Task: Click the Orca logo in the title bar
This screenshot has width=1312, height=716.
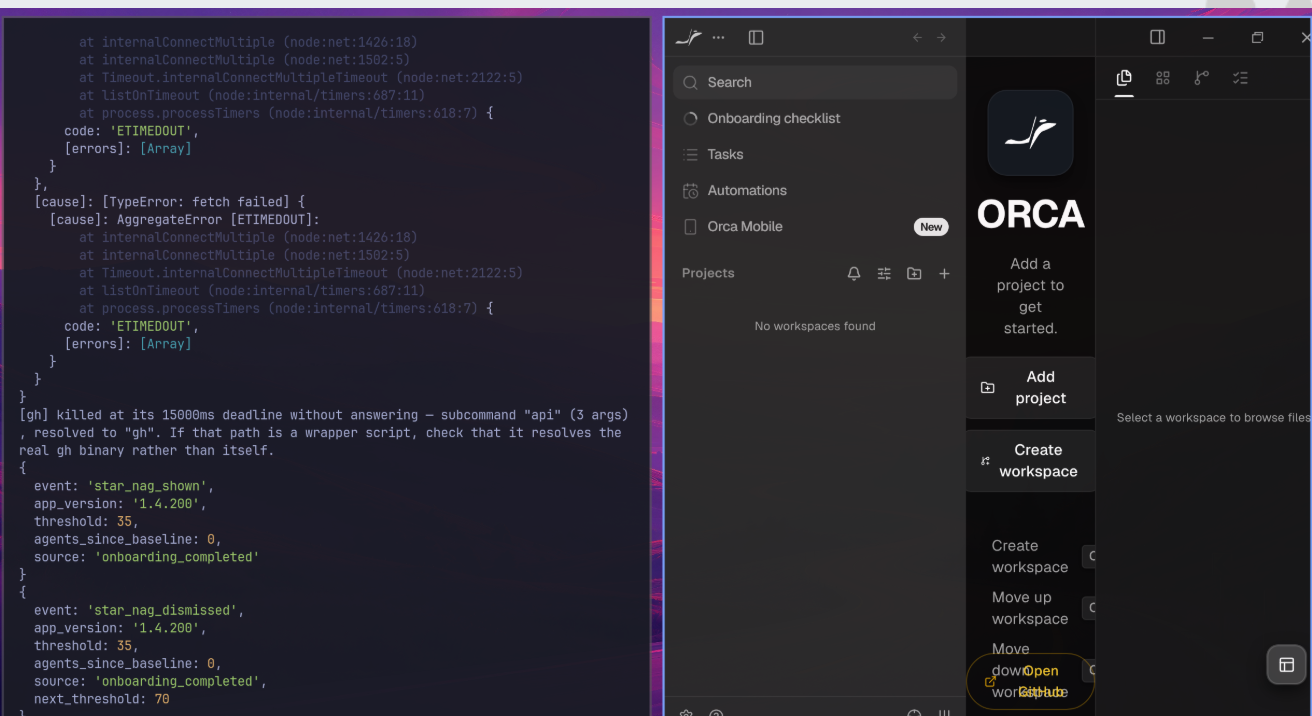Action: (x=688, y=37)
